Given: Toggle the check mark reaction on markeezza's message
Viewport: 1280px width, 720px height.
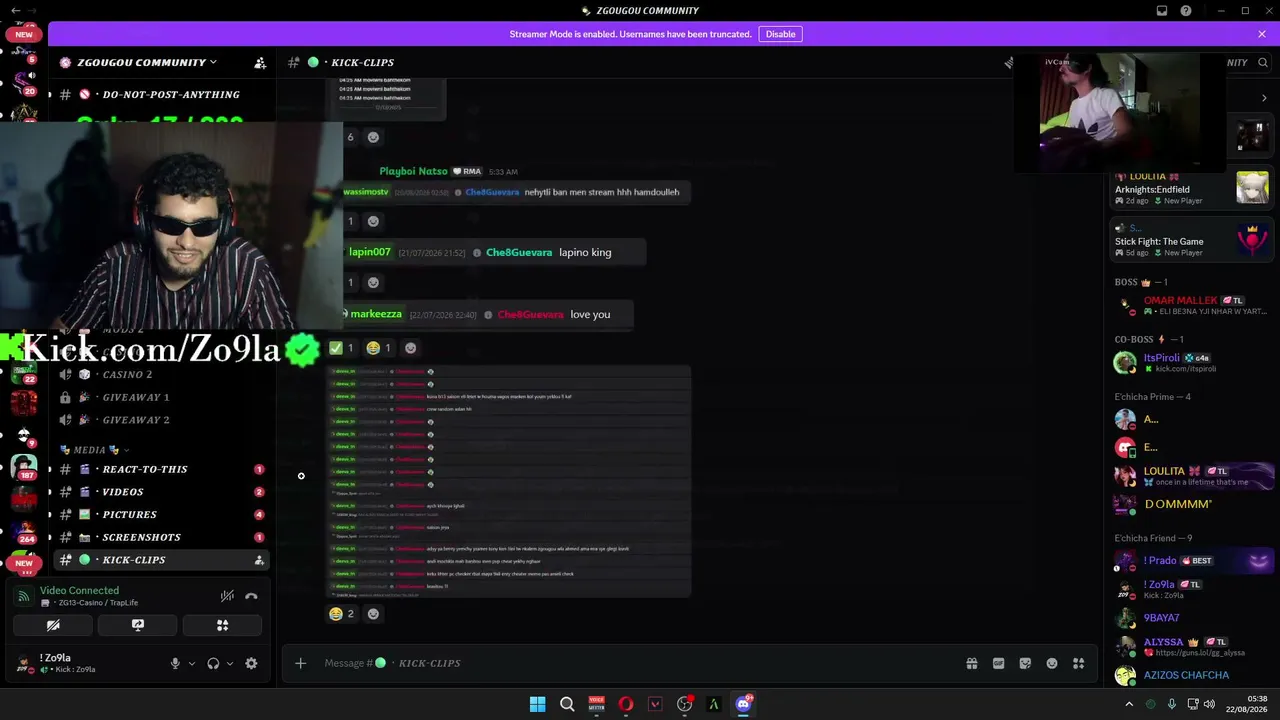Looking at the screenshot, I should click(342, 348).
